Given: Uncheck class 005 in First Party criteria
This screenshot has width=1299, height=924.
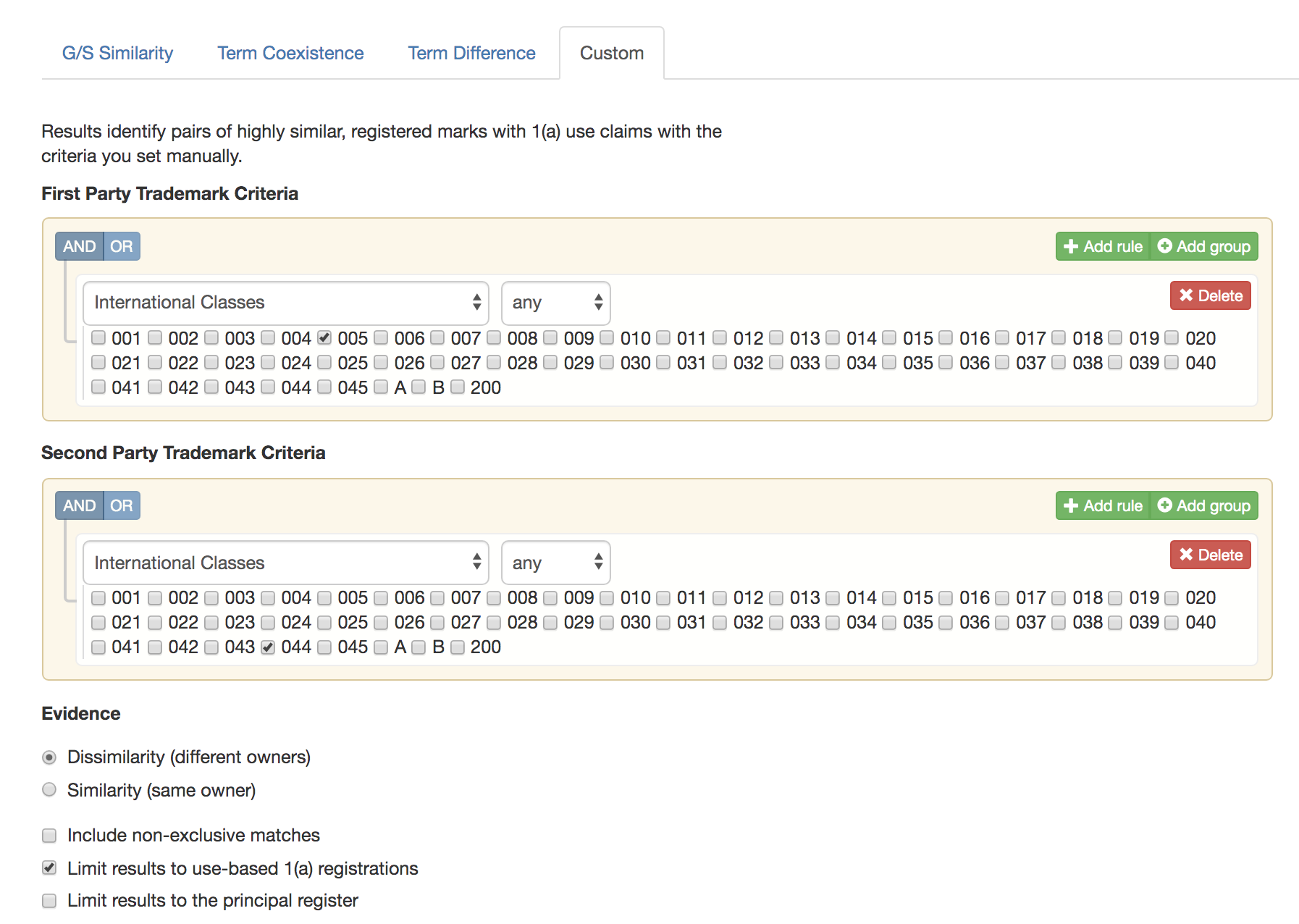Looking at the screenshot, I should pos(324,338).
